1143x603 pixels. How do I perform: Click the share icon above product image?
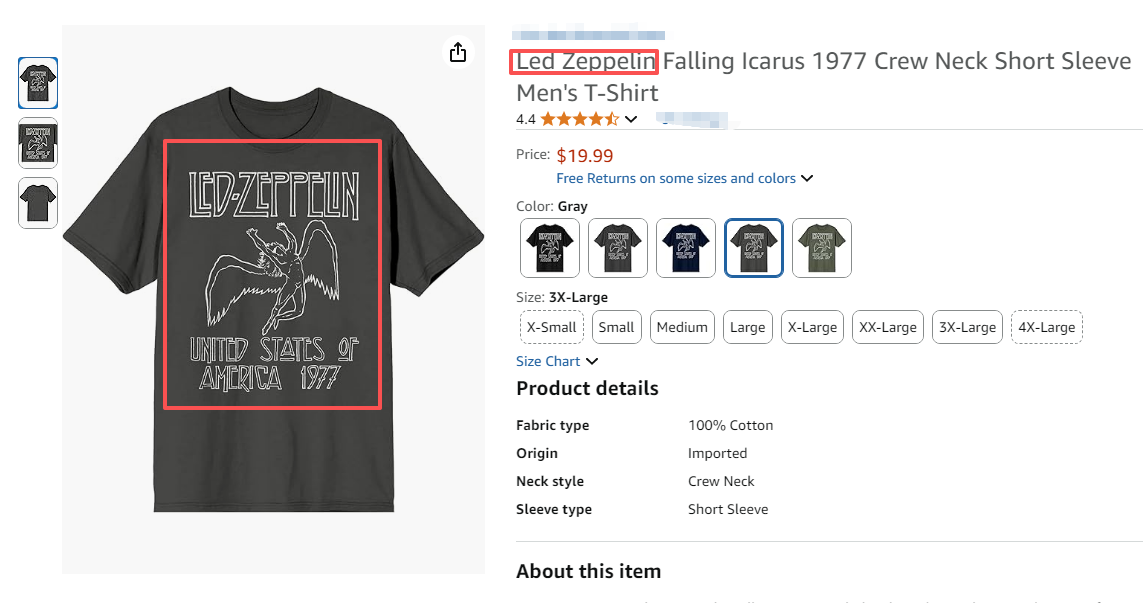click(458, 52)
